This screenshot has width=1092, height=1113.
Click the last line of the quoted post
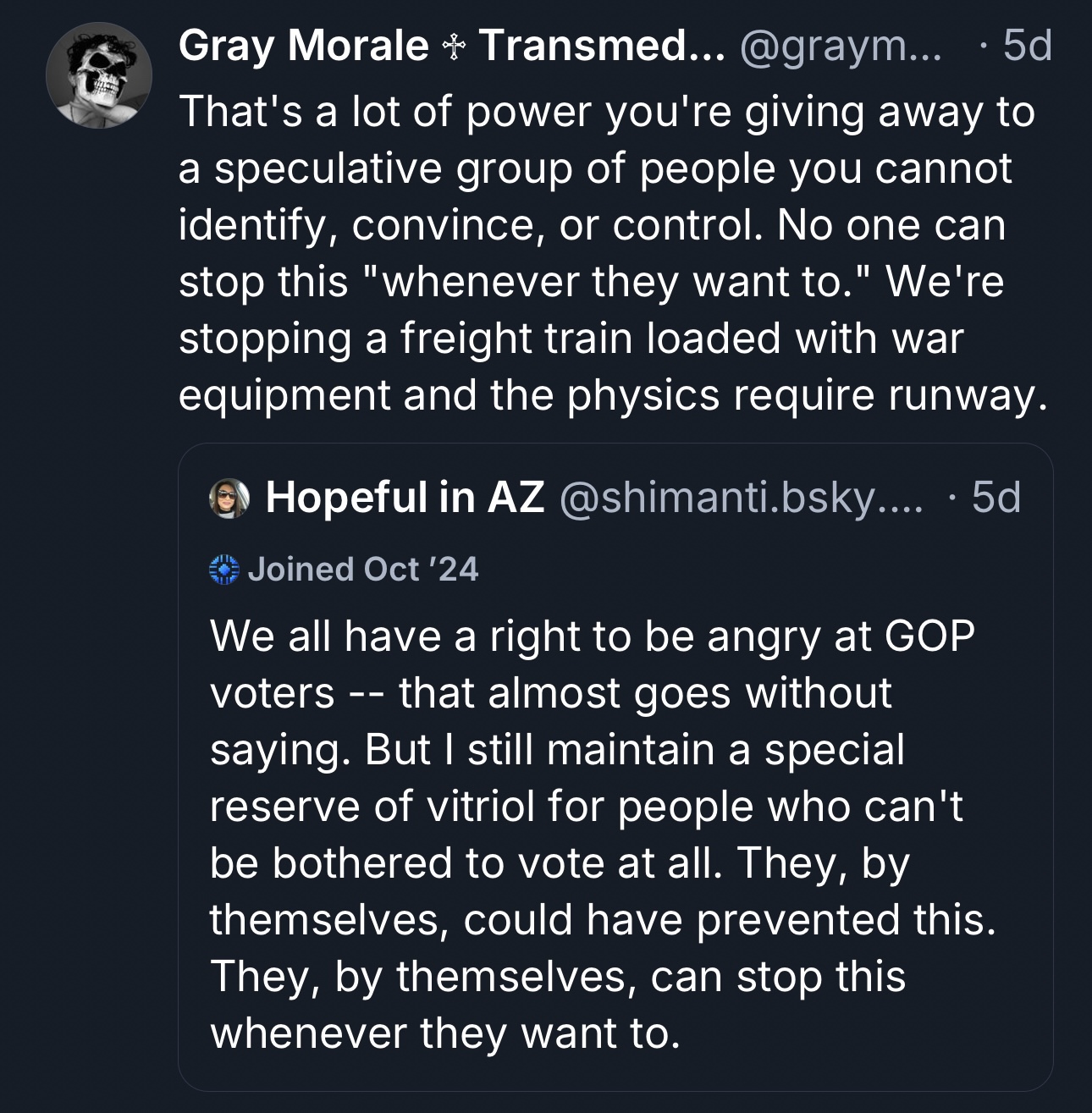tap(445, 1033)
